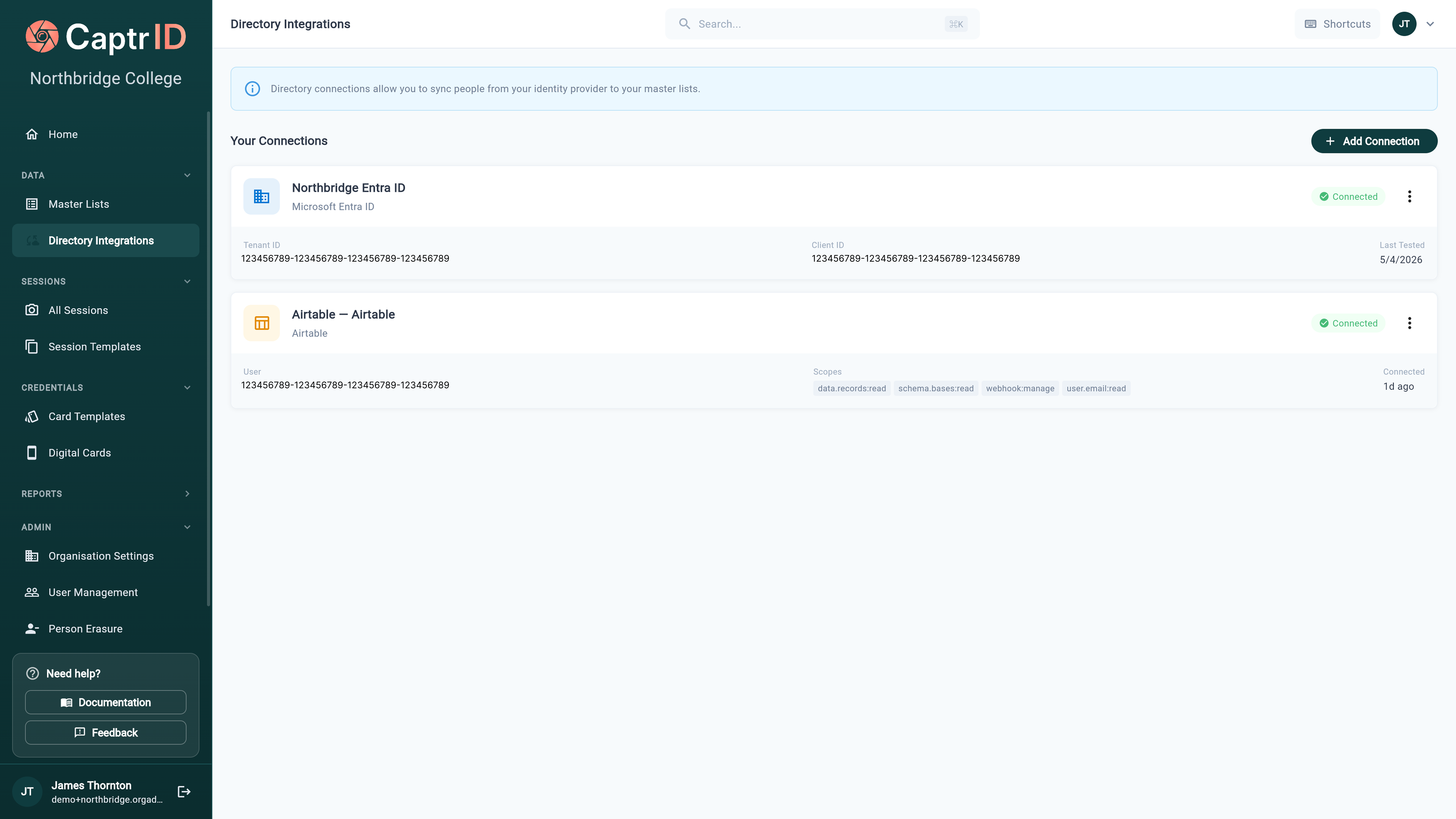The height and width of the screenshot is (819, 1456).
Task: Focus the Search input field
Action: 822,24
